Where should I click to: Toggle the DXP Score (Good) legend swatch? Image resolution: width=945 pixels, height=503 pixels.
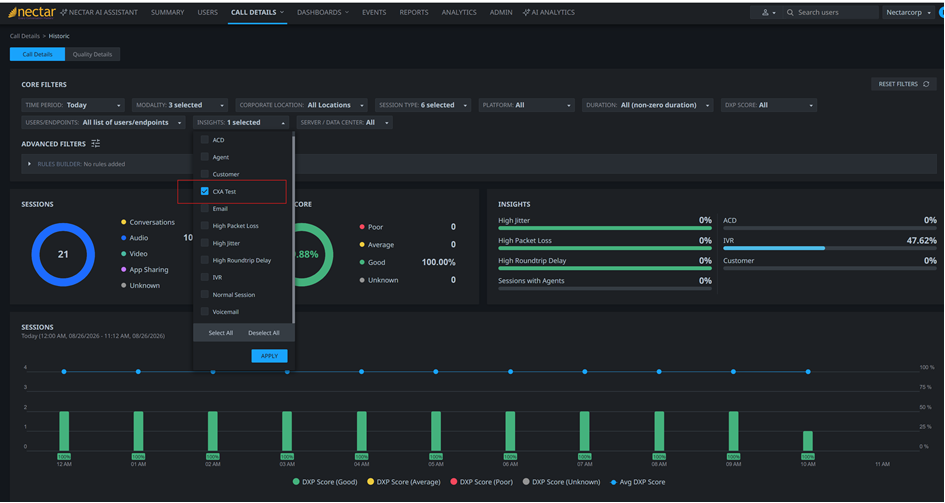296,482
